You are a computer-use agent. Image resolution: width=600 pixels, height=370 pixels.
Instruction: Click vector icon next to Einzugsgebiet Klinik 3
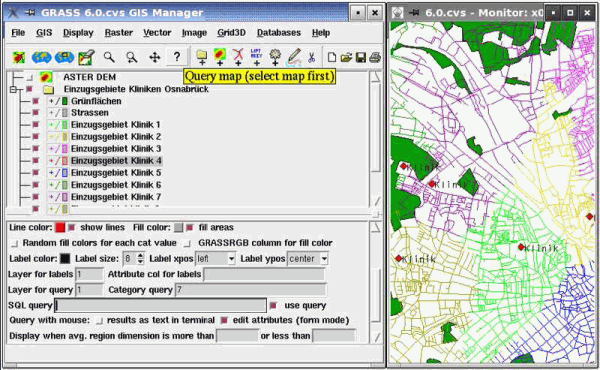coord(58,148)
